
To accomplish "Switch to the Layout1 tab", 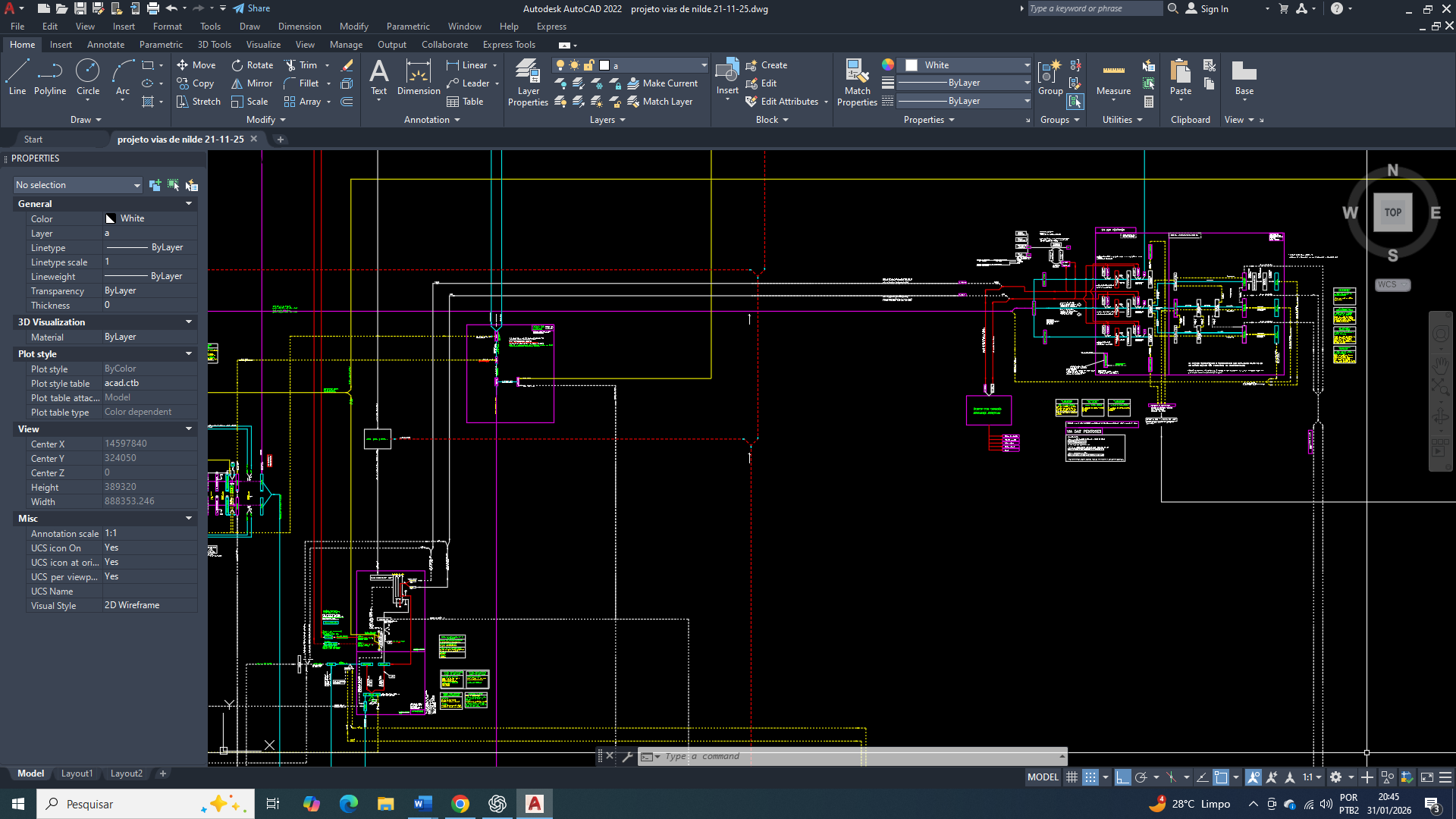I will [77, 773].
